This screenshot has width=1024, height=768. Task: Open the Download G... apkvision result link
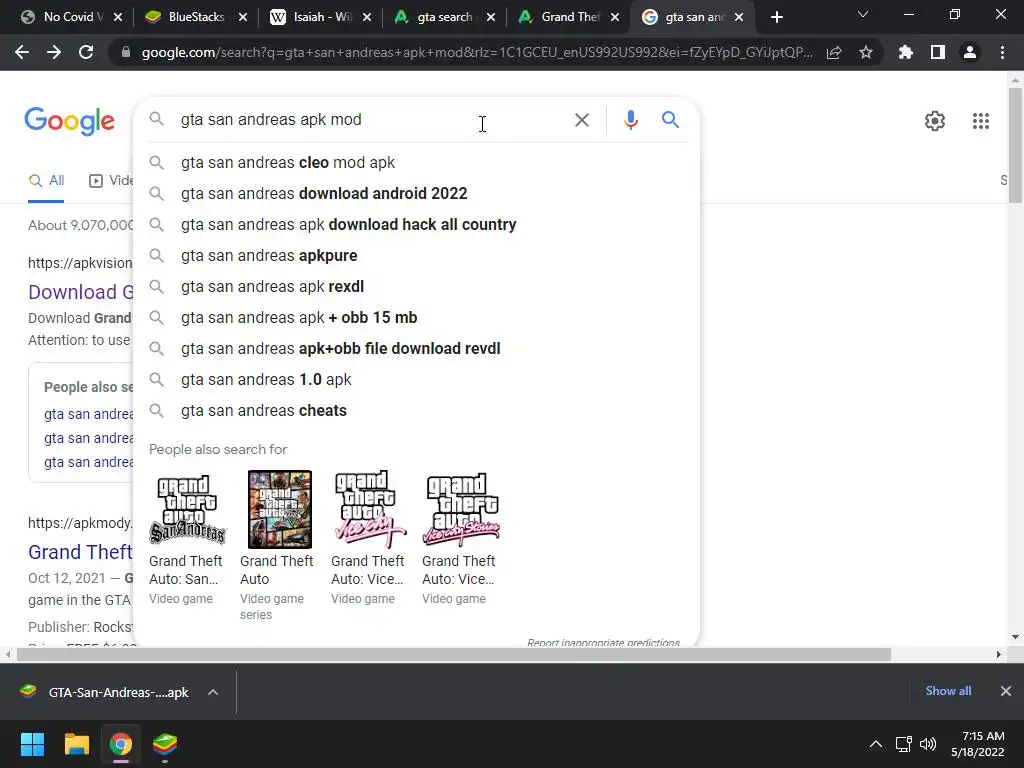pyautogui.click(x=81, y=292)
